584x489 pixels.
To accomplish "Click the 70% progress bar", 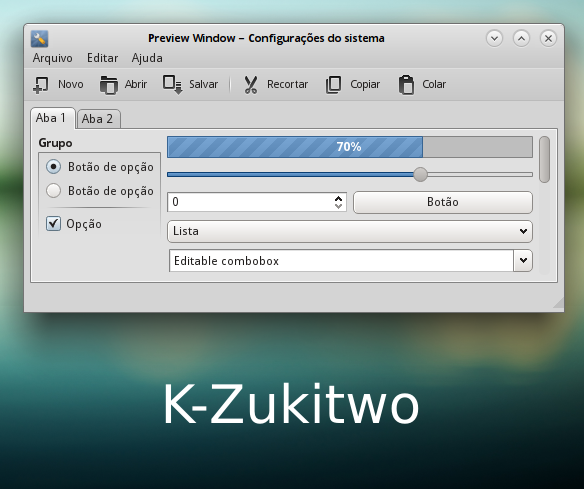I will [350, 147].
